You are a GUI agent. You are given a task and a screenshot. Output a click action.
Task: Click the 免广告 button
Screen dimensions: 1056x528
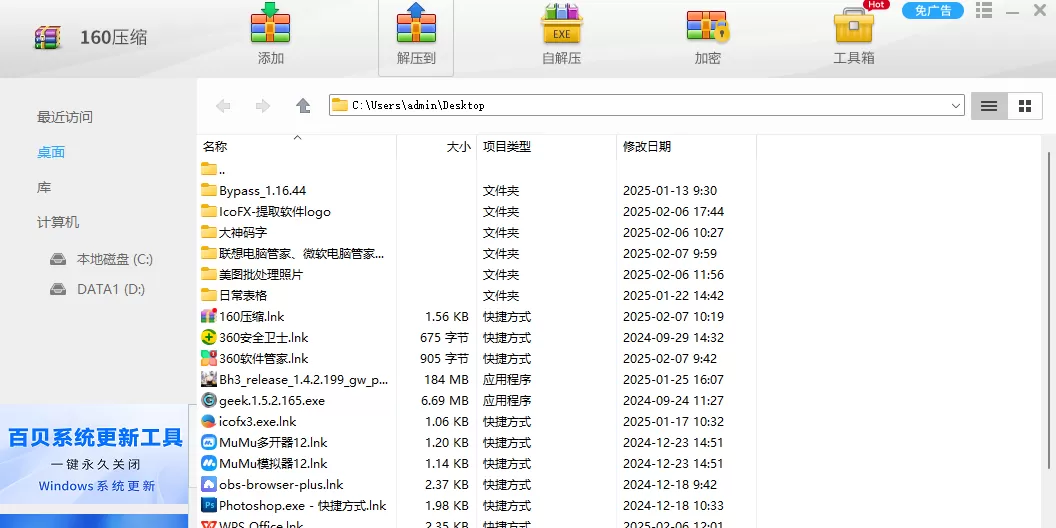coord(933,10)
